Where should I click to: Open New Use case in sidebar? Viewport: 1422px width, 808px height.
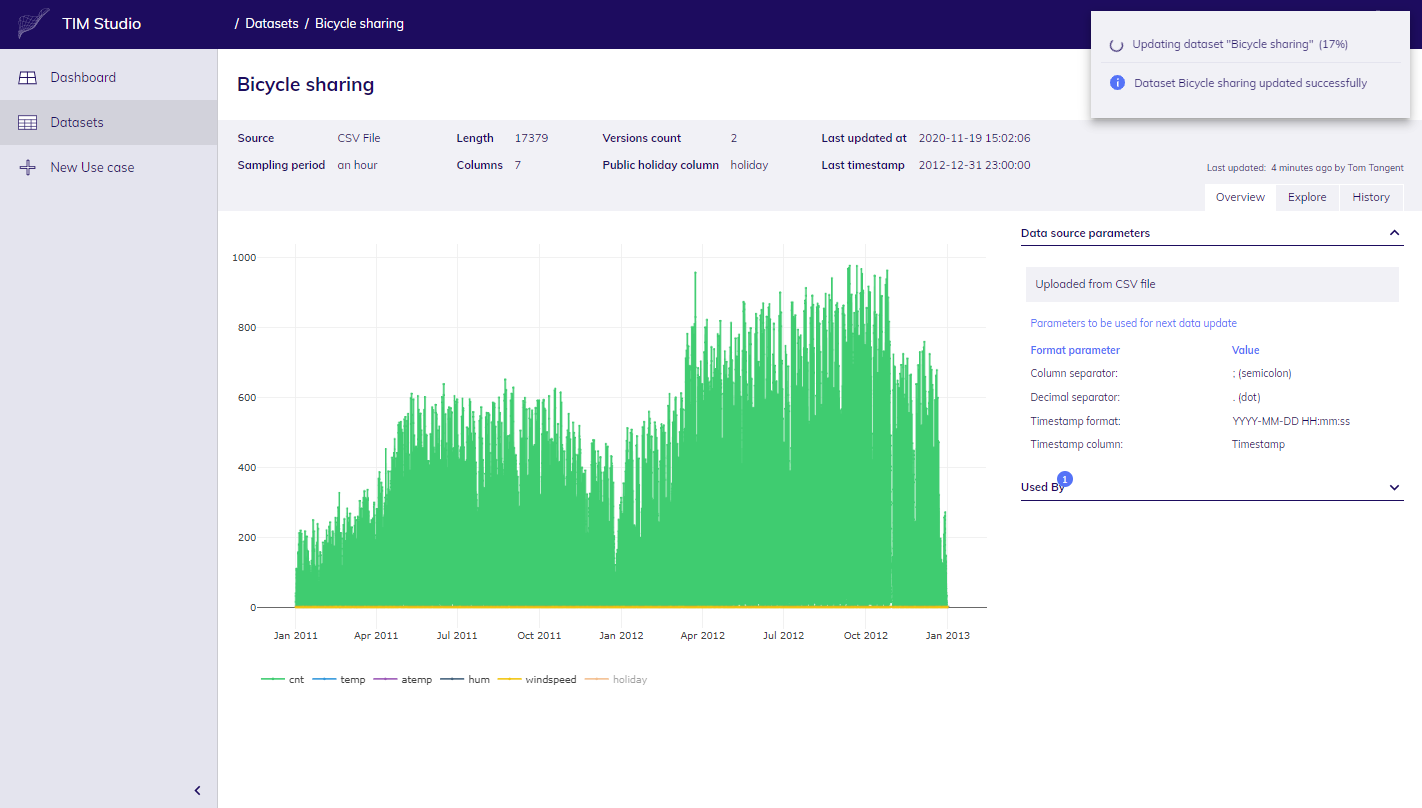(108, 167)
